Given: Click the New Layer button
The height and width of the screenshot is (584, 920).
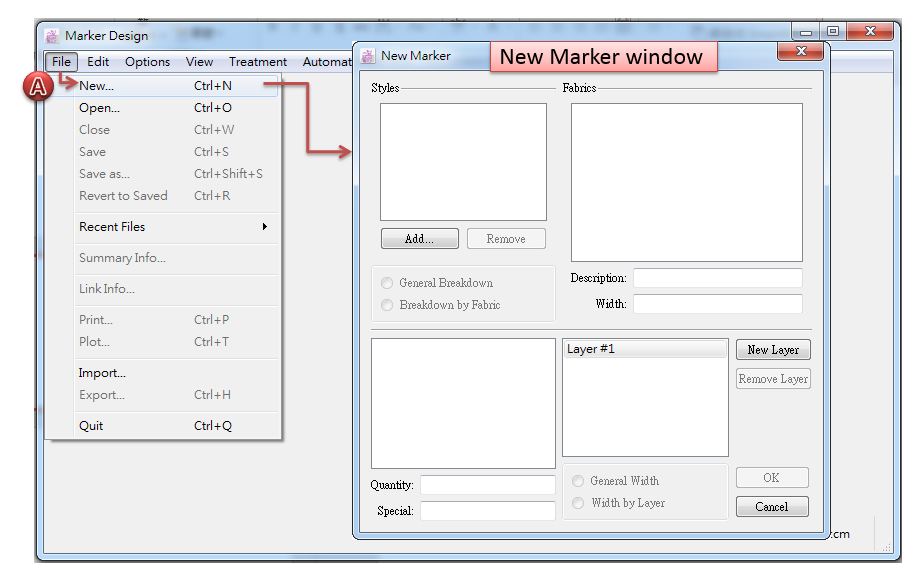Looking at the screenshot, I should [772, 349].
